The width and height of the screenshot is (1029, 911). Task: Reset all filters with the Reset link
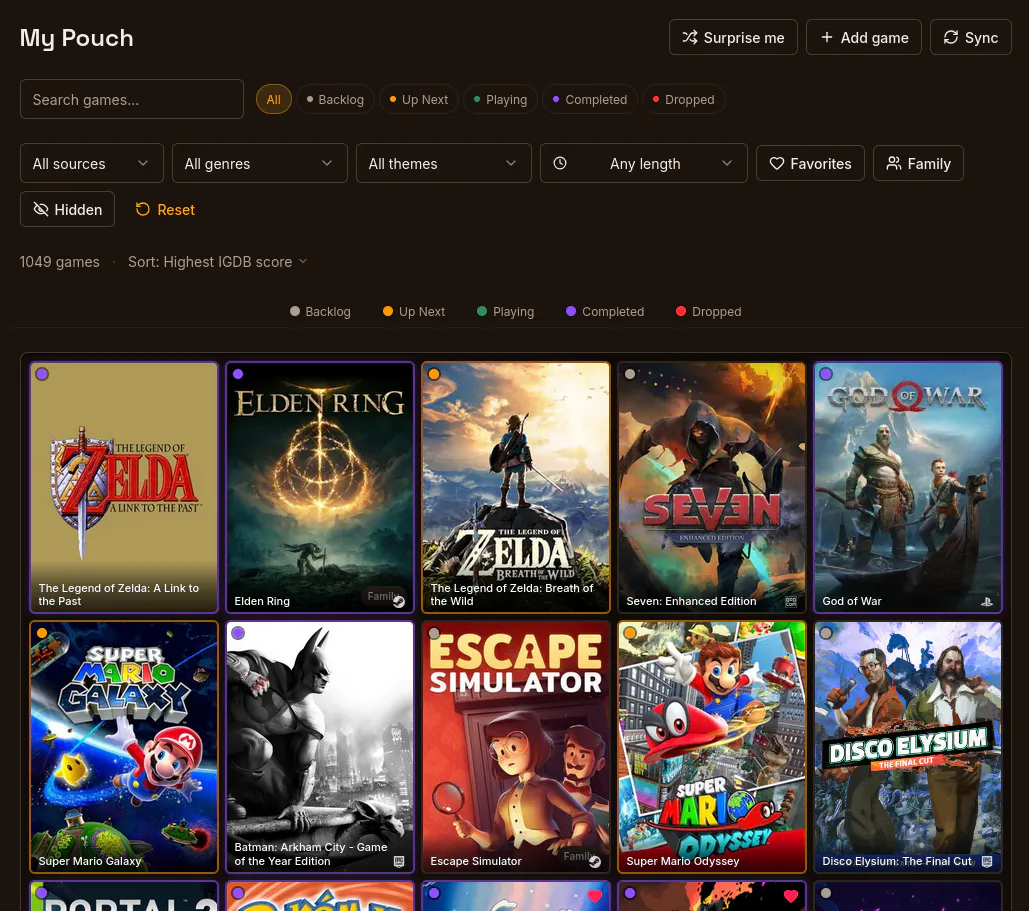(165, 209)
